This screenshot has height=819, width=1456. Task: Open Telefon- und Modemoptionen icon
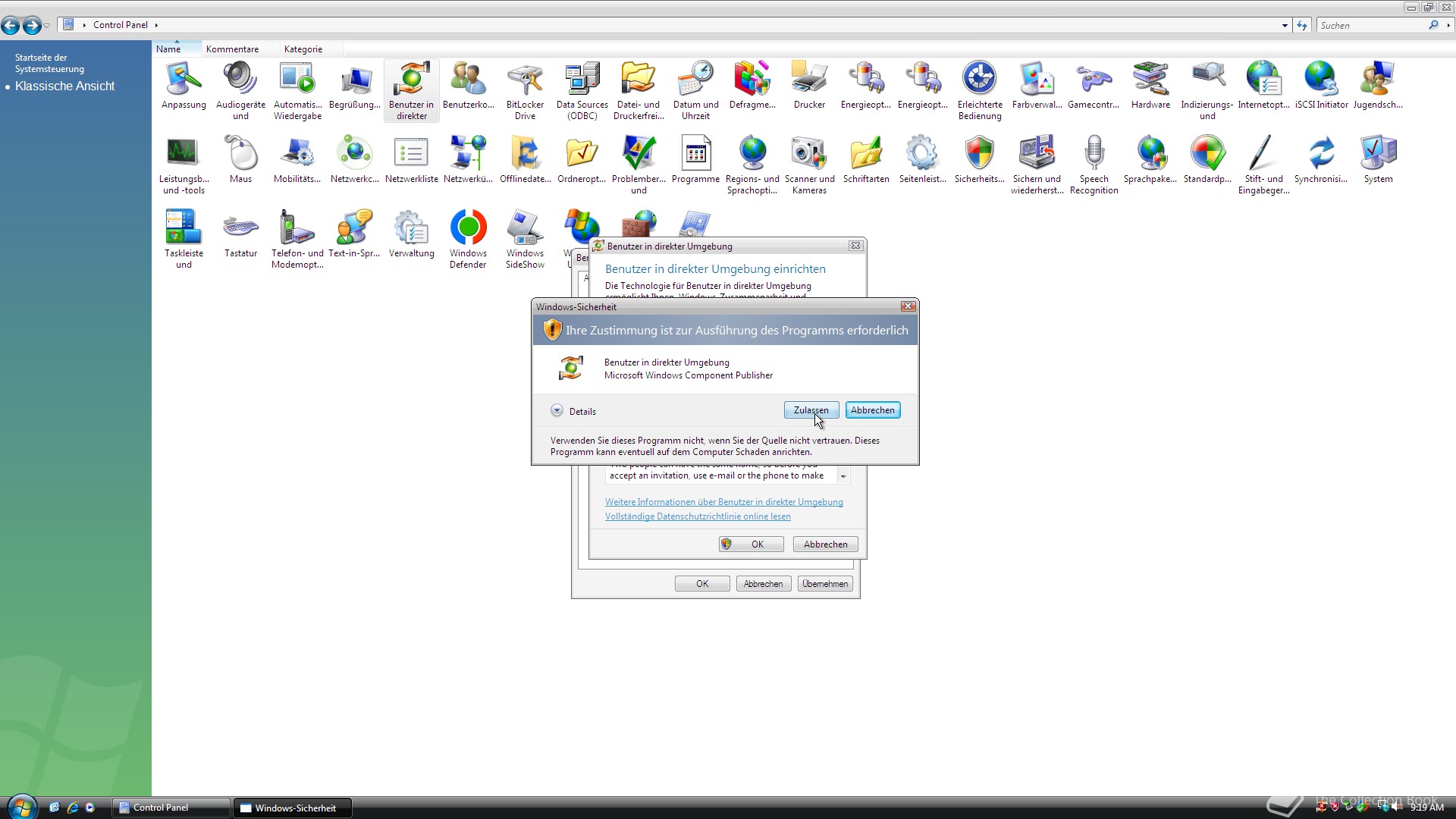297,239
